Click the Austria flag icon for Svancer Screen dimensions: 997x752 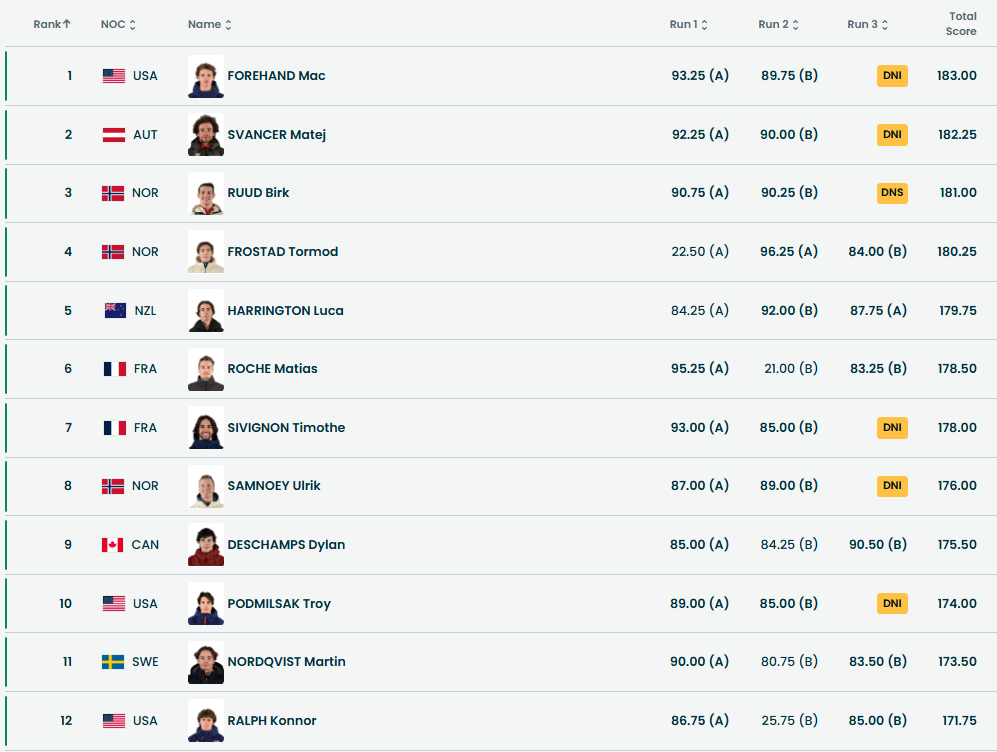pyautogui.click(x=114, y=135)
